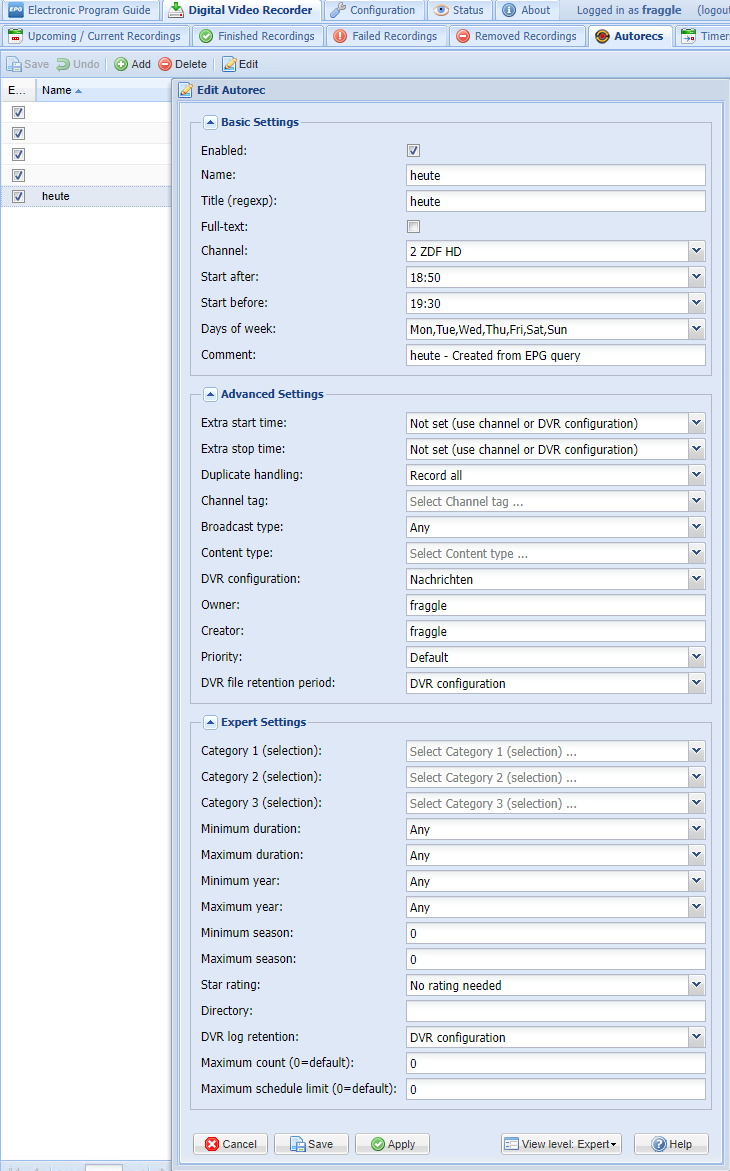Open Star rating dropdown
This screenshot has height=1171, width=730.
tap(696, 985)
